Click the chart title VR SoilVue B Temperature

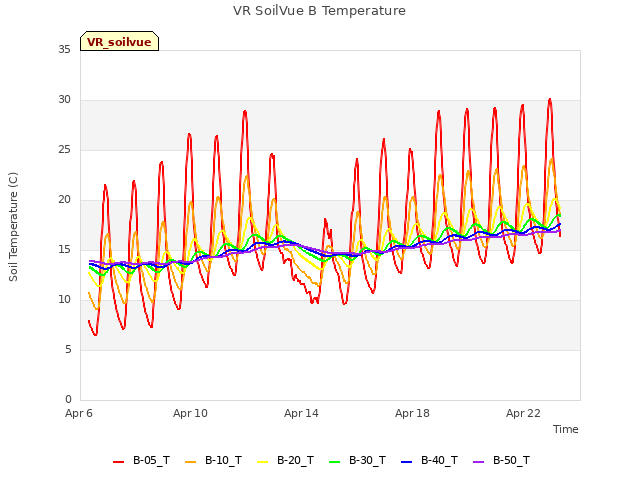(320, 11)
